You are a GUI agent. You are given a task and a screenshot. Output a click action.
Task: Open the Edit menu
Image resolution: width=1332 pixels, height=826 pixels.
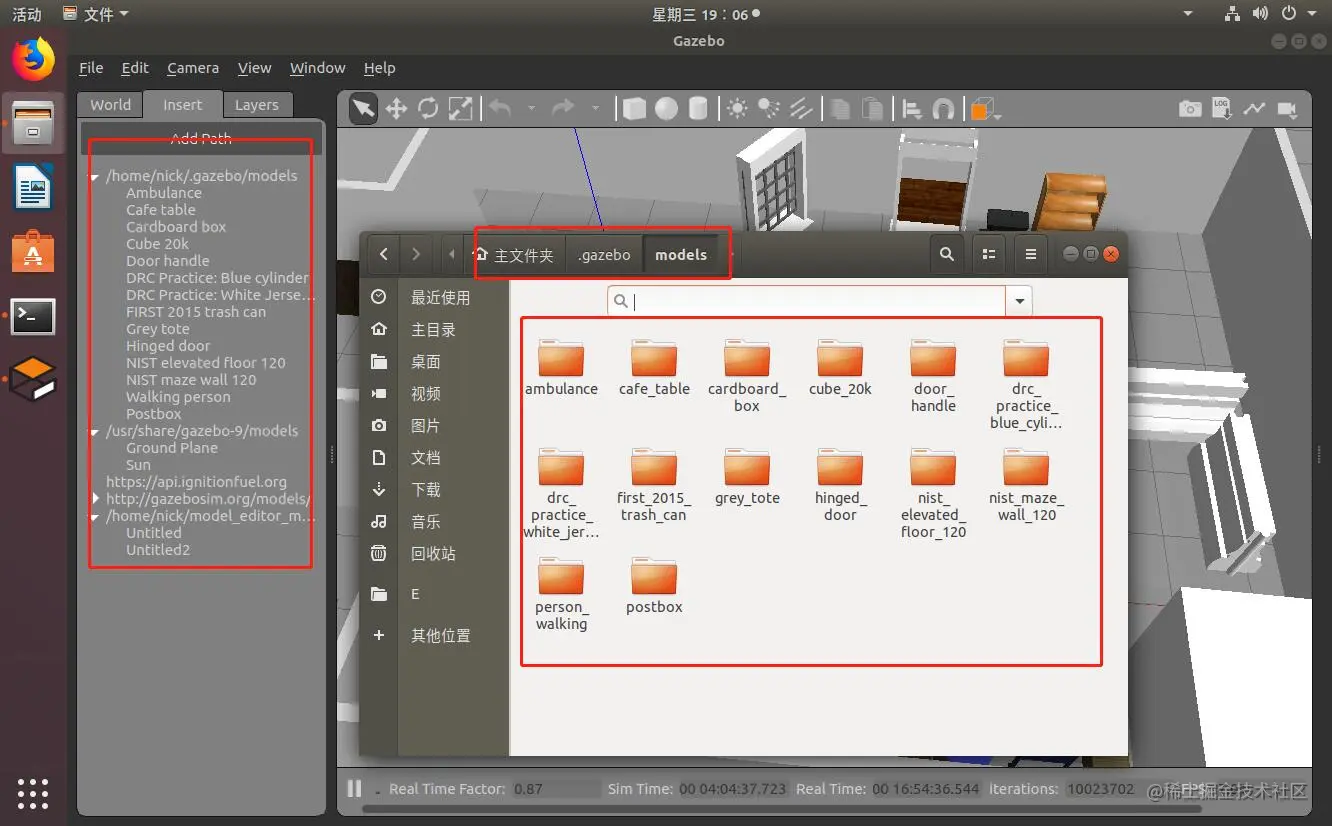pyautogui.click(x=135, y=68)
